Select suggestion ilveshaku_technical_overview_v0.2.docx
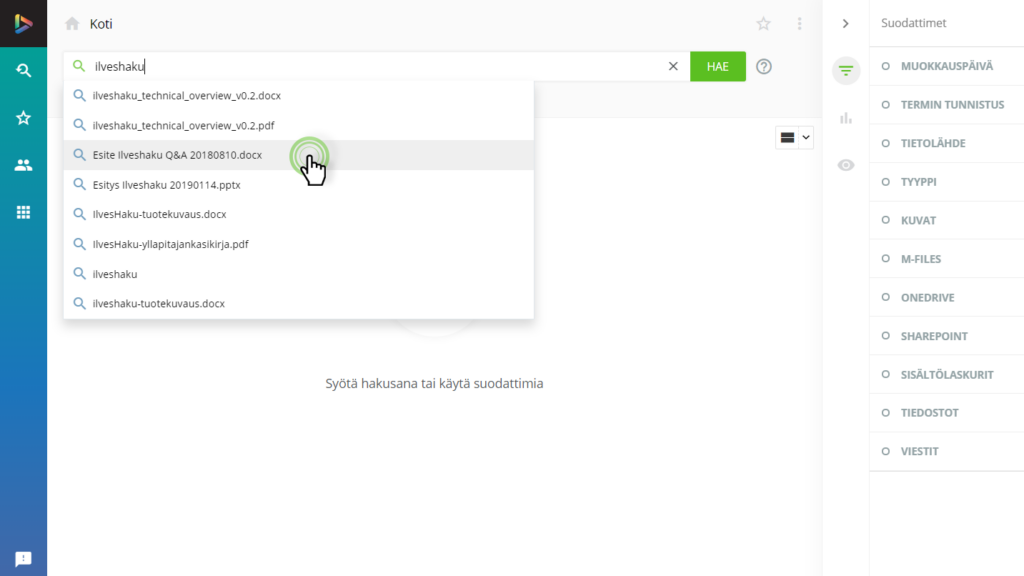This screenshot has width=1024, height=576. (298, 95)
